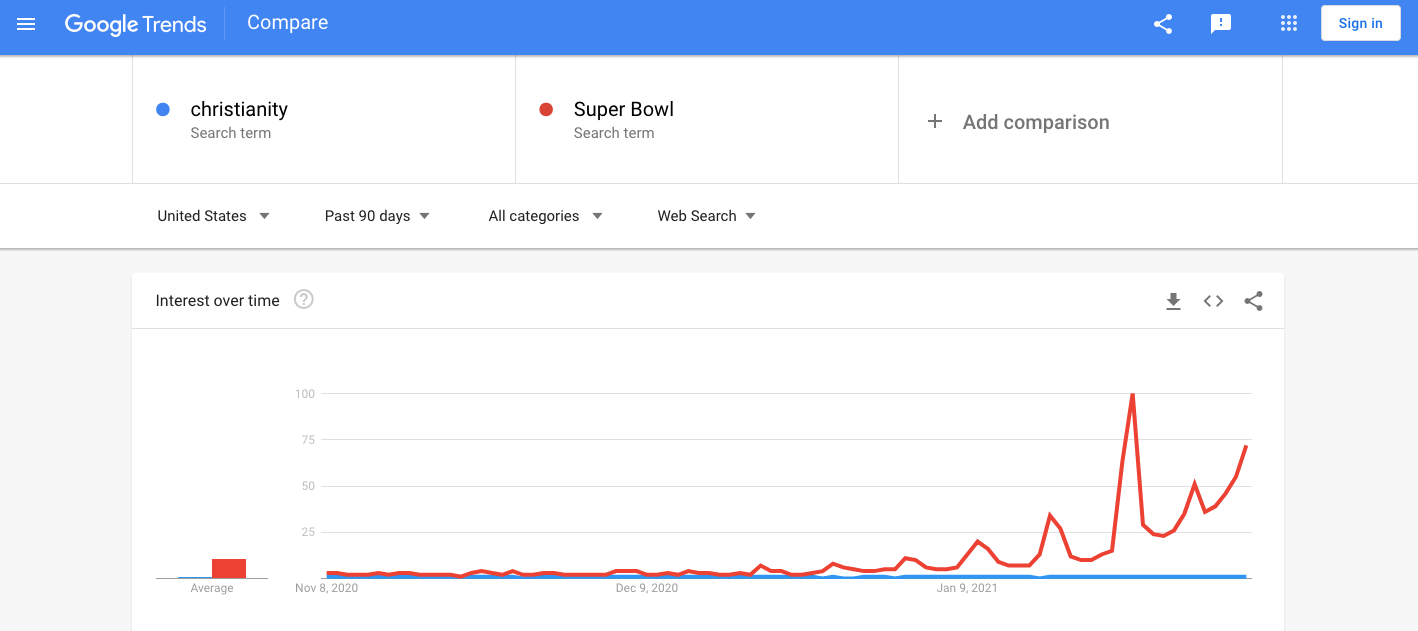Click the blue christianity color dot
The height and width of the screenshot is (631, 1418).
coord(163,110)
